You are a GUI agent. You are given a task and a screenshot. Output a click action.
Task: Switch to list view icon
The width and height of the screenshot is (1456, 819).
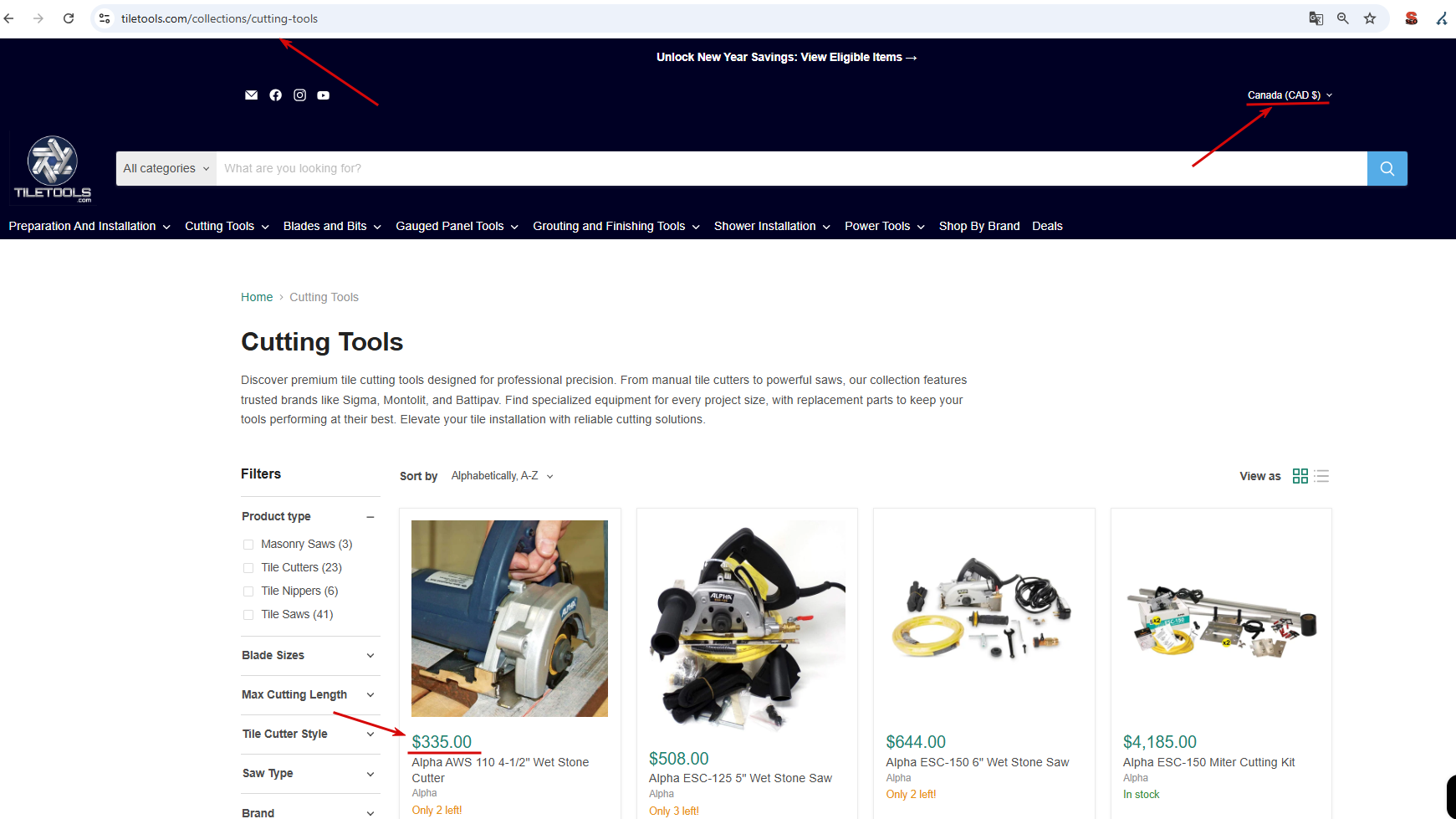[x=1321, y=476]
